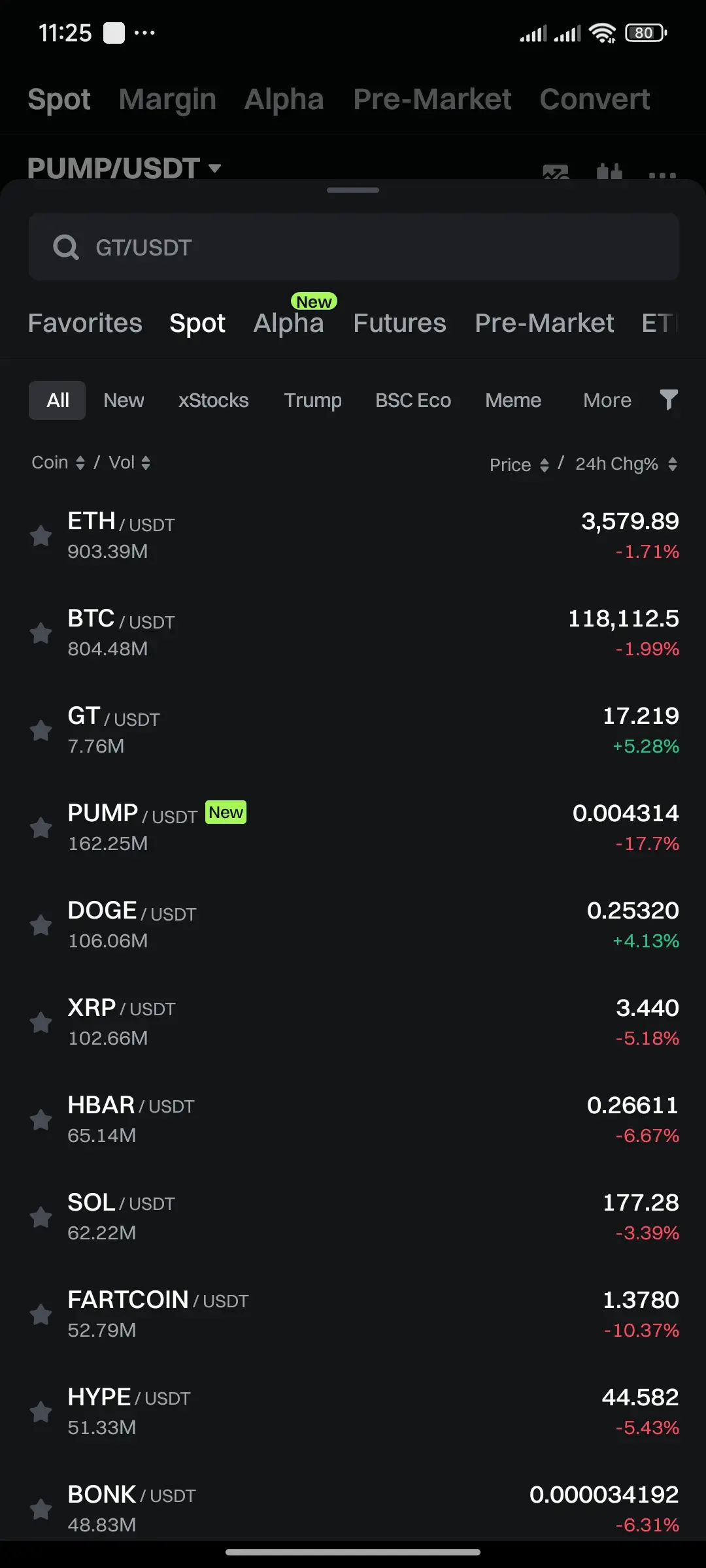
Task: Tap the star next to FARTCOIN/USDT
Action: pyautogui.click(x=41, y=1315)
